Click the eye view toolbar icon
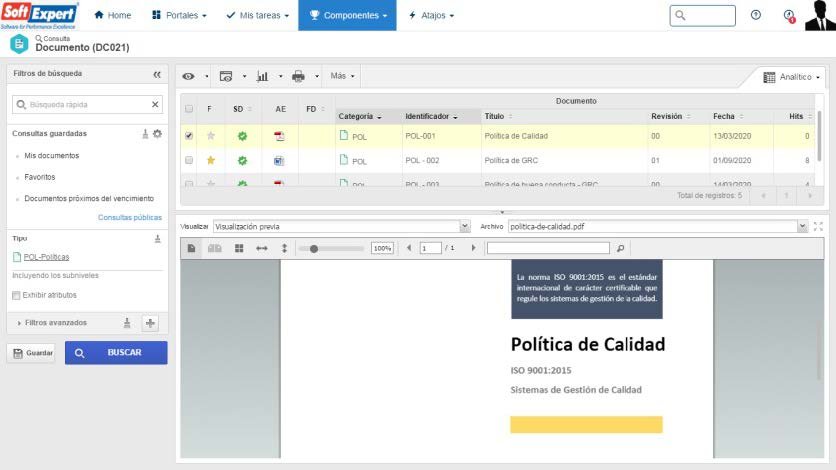This screenshot has width=836, height=470. tap(188, 76)
